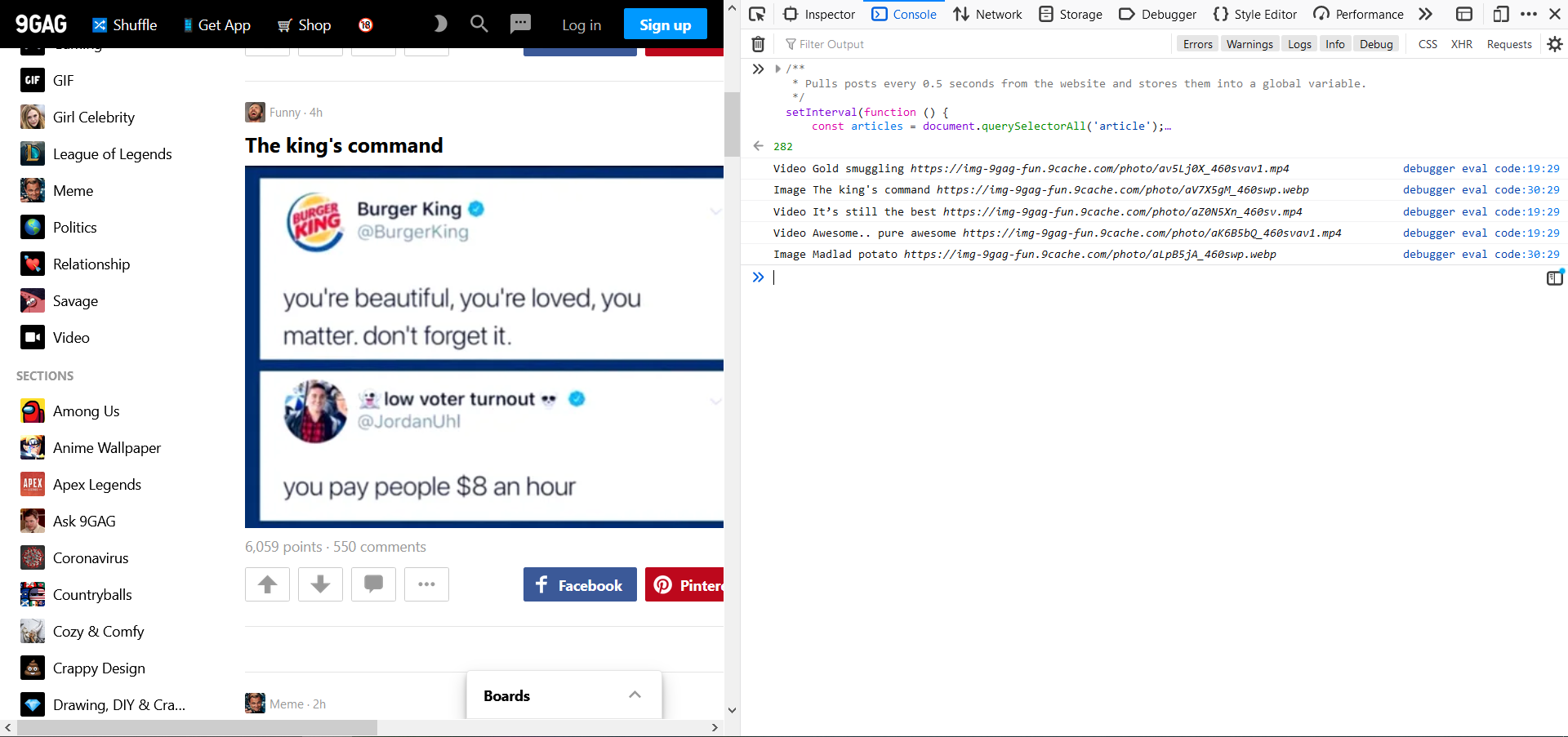
Task: Show more devtools tabs chevron
Action: pos(1425,14)
